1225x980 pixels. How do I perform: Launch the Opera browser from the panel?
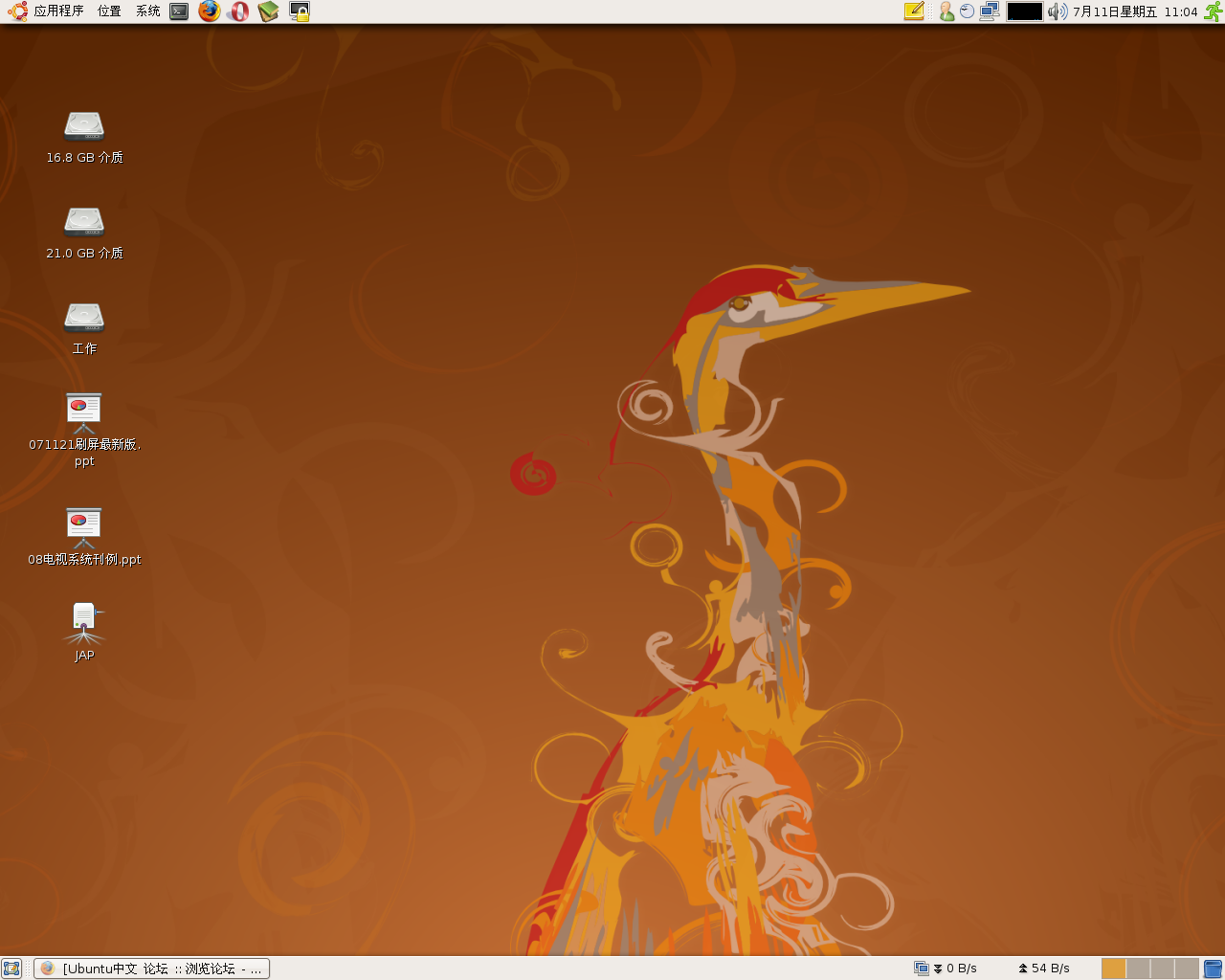(x=239, y=11)
